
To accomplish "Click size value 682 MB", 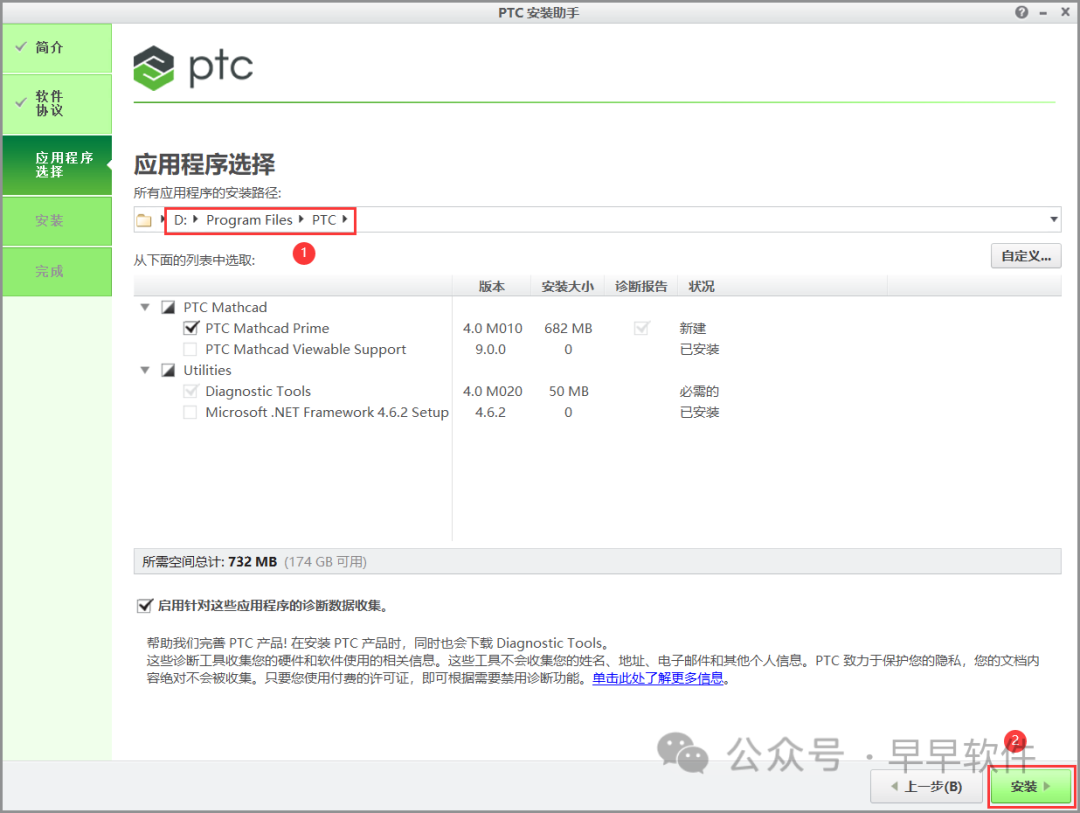I will (x=568, y=329).
